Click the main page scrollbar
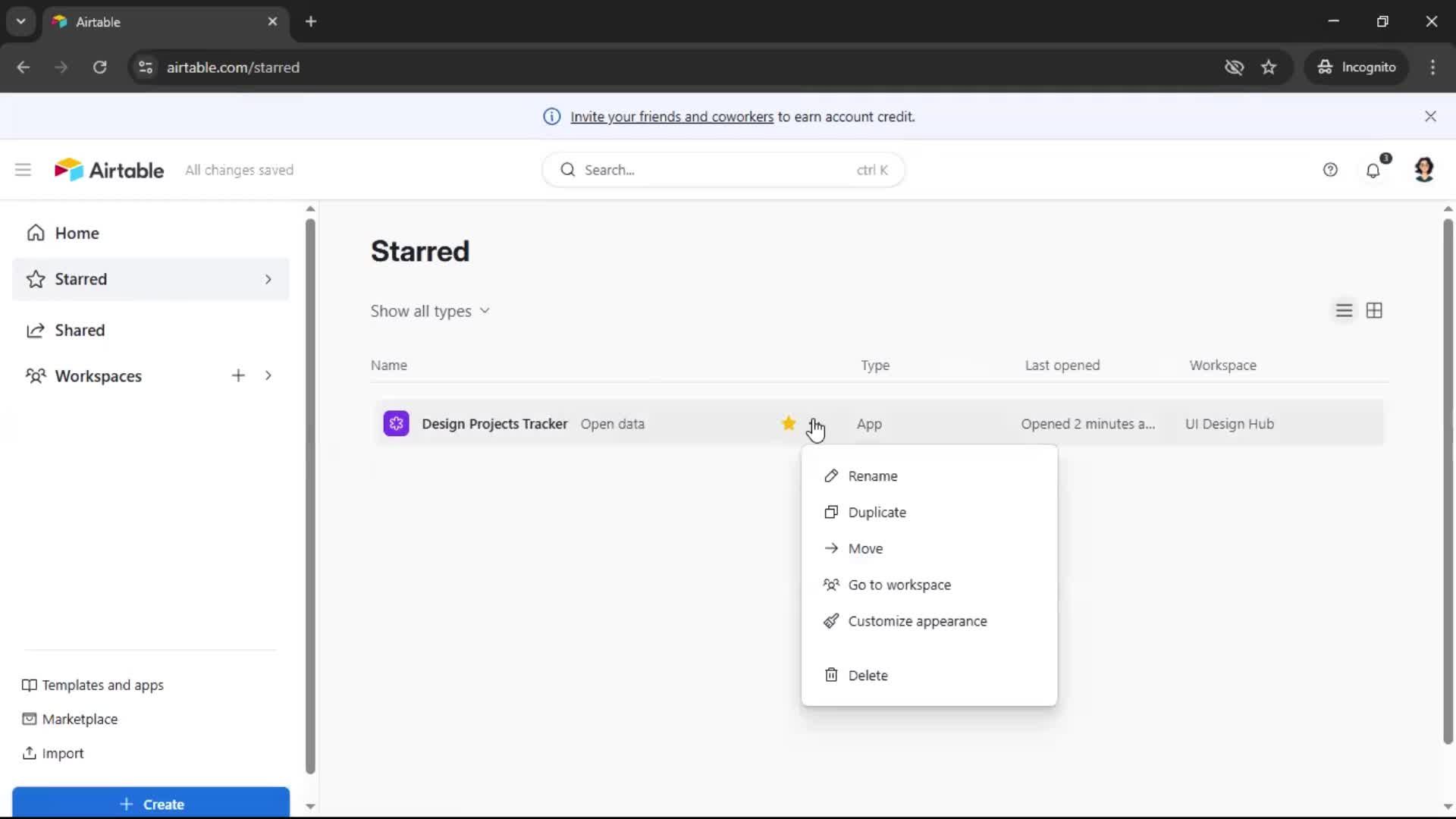This screenshot has width=1456, height=819. 1448,482
